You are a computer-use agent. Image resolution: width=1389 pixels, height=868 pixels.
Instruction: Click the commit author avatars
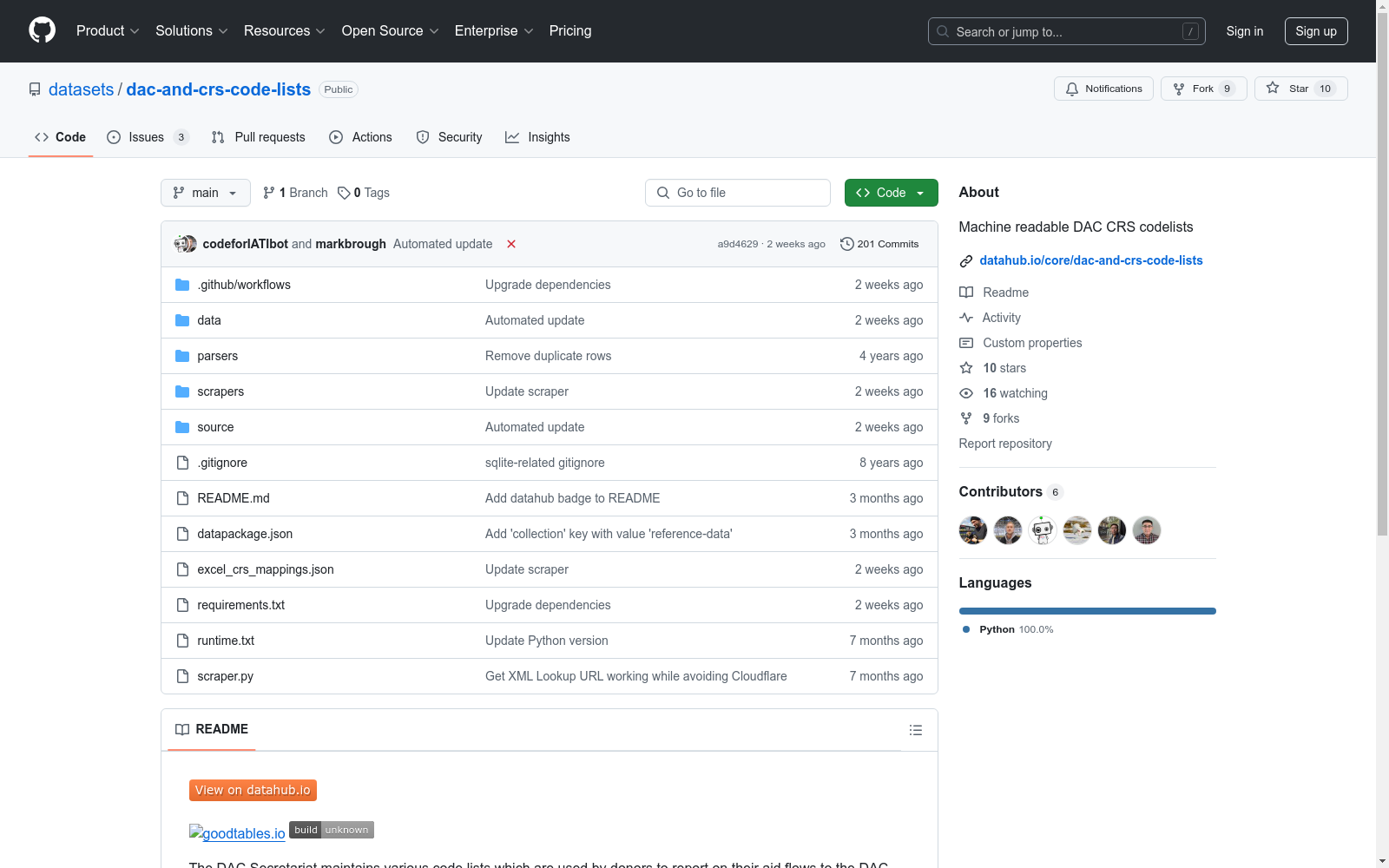185,244
